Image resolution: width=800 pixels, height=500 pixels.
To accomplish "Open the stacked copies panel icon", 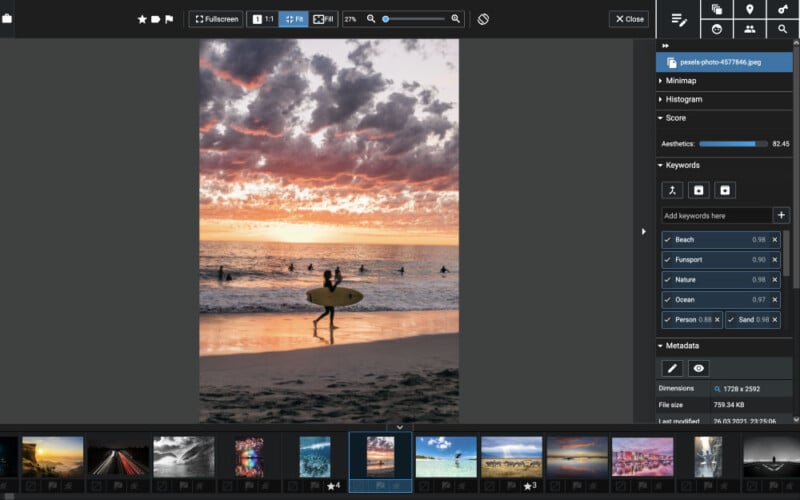I will point(717,9).
